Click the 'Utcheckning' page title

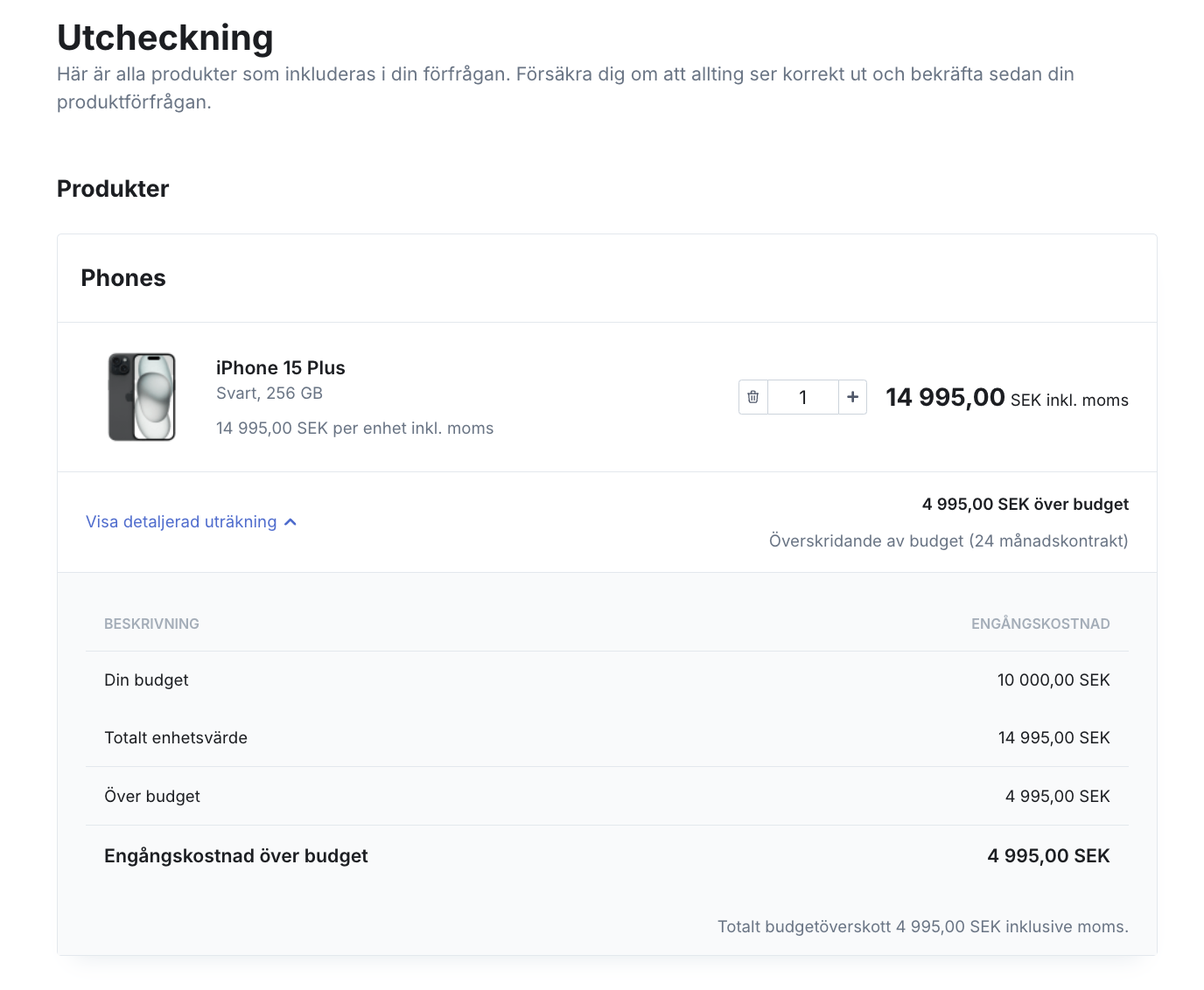coord(165,38)
